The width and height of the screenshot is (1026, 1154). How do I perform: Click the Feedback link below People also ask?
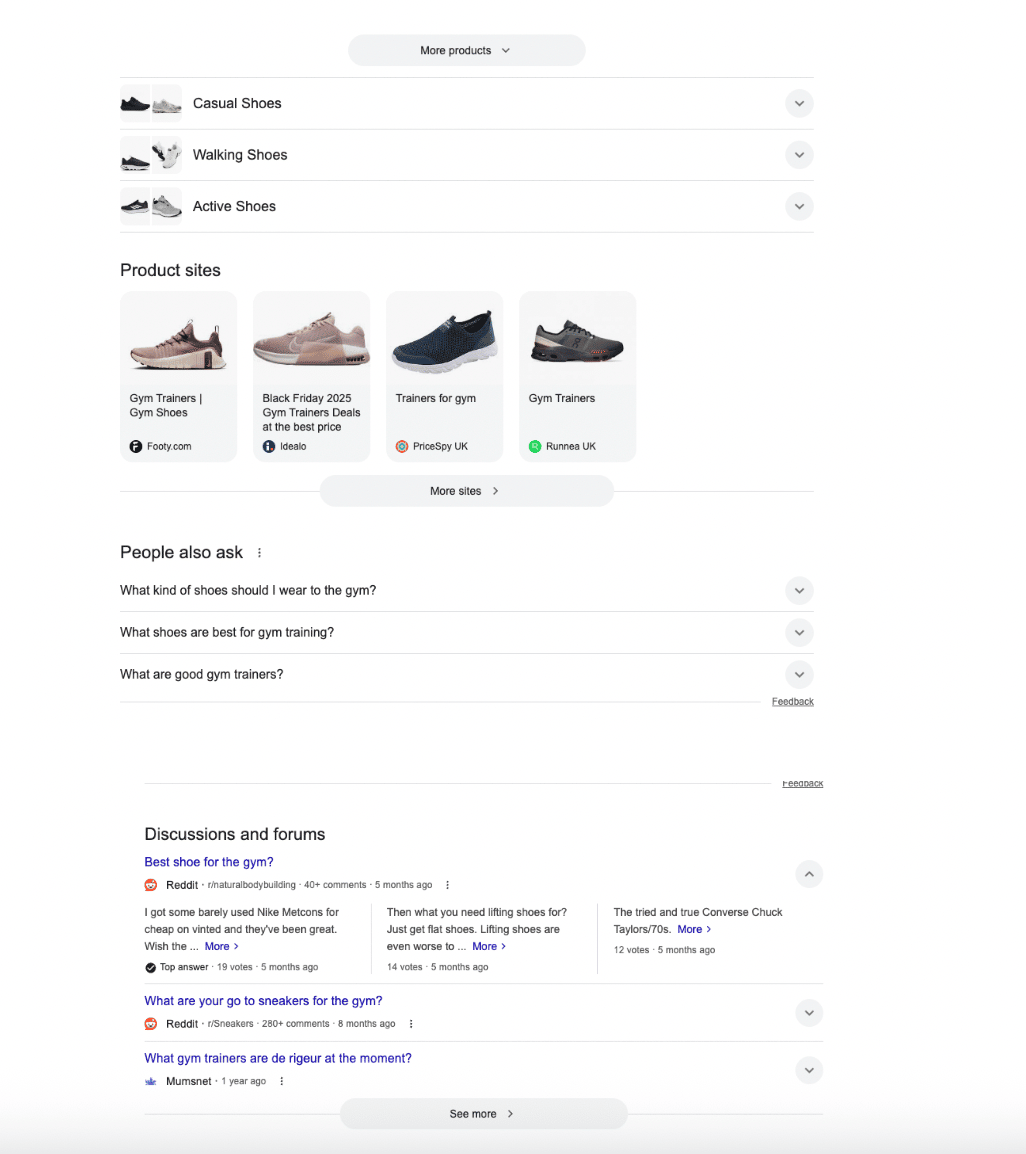click(x=792, y=702)
